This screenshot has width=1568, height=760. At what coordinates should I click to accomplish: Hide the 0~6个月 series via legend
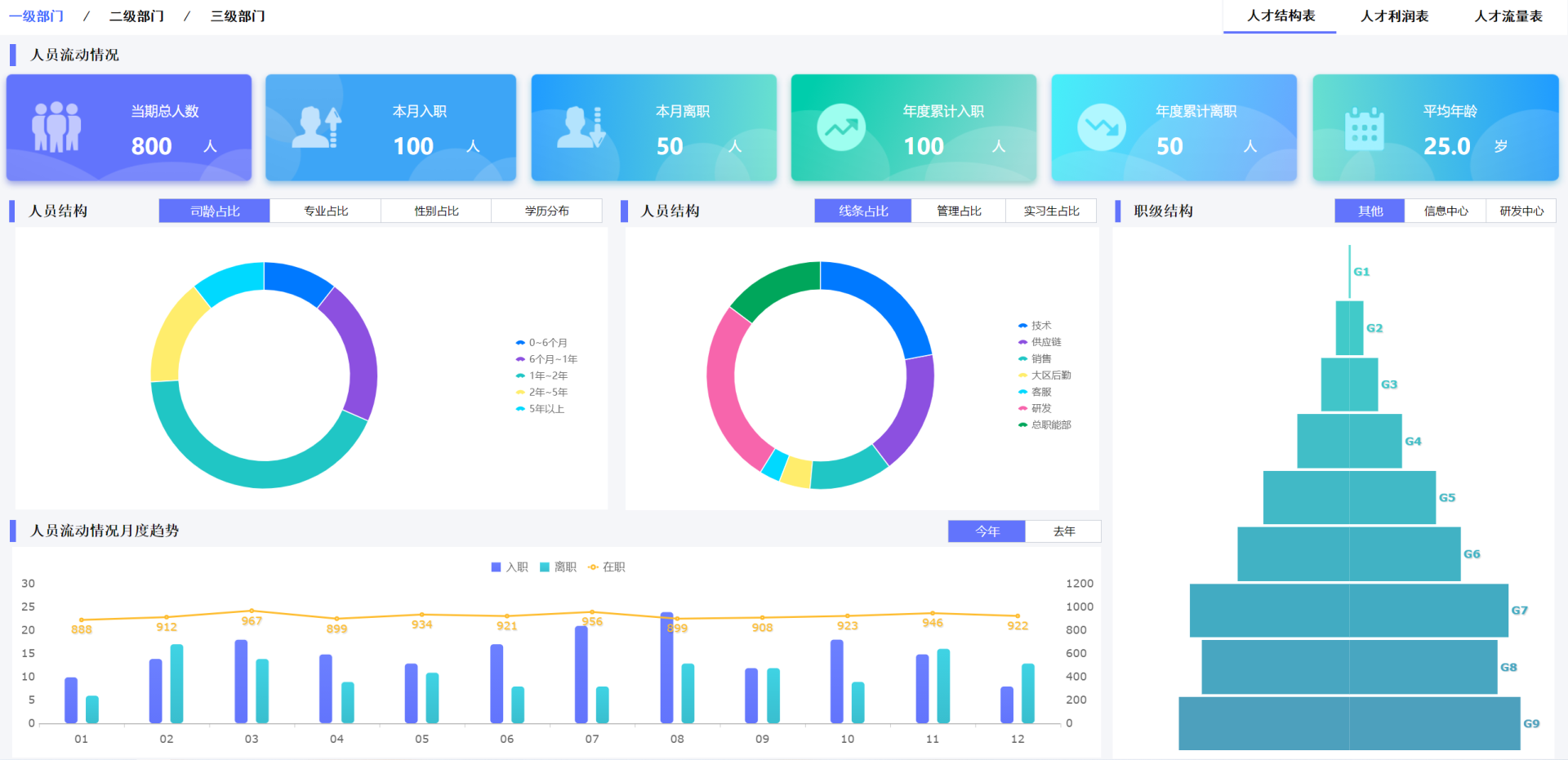520,343
